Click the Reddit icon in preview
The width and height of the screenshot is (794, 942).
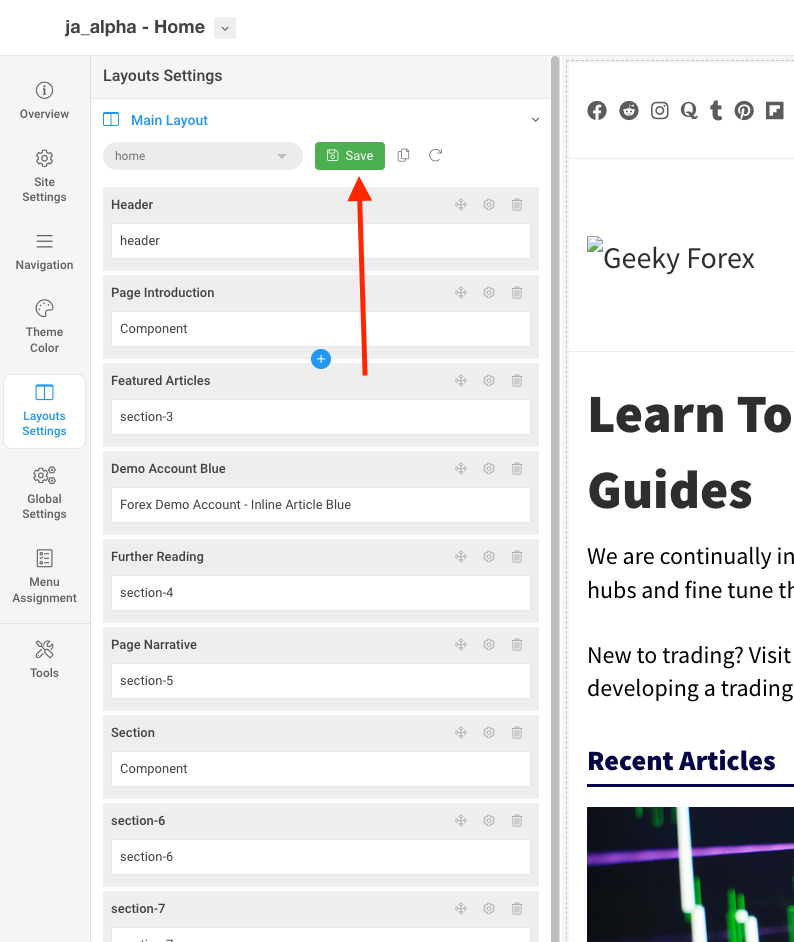pos(629,111)
